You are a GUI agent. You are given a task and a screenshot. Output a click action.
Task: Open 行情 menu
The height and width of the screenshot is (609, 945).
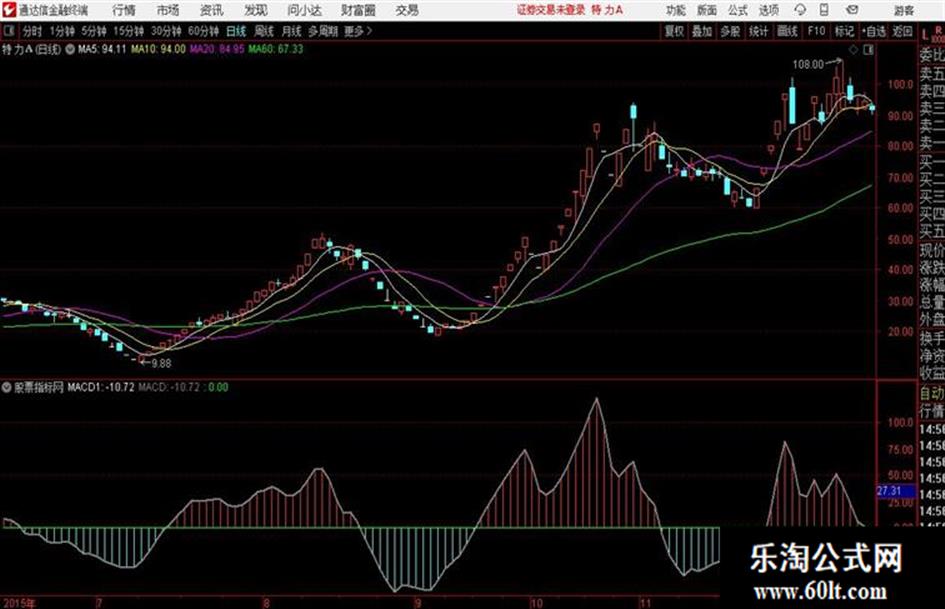[124, 10]
